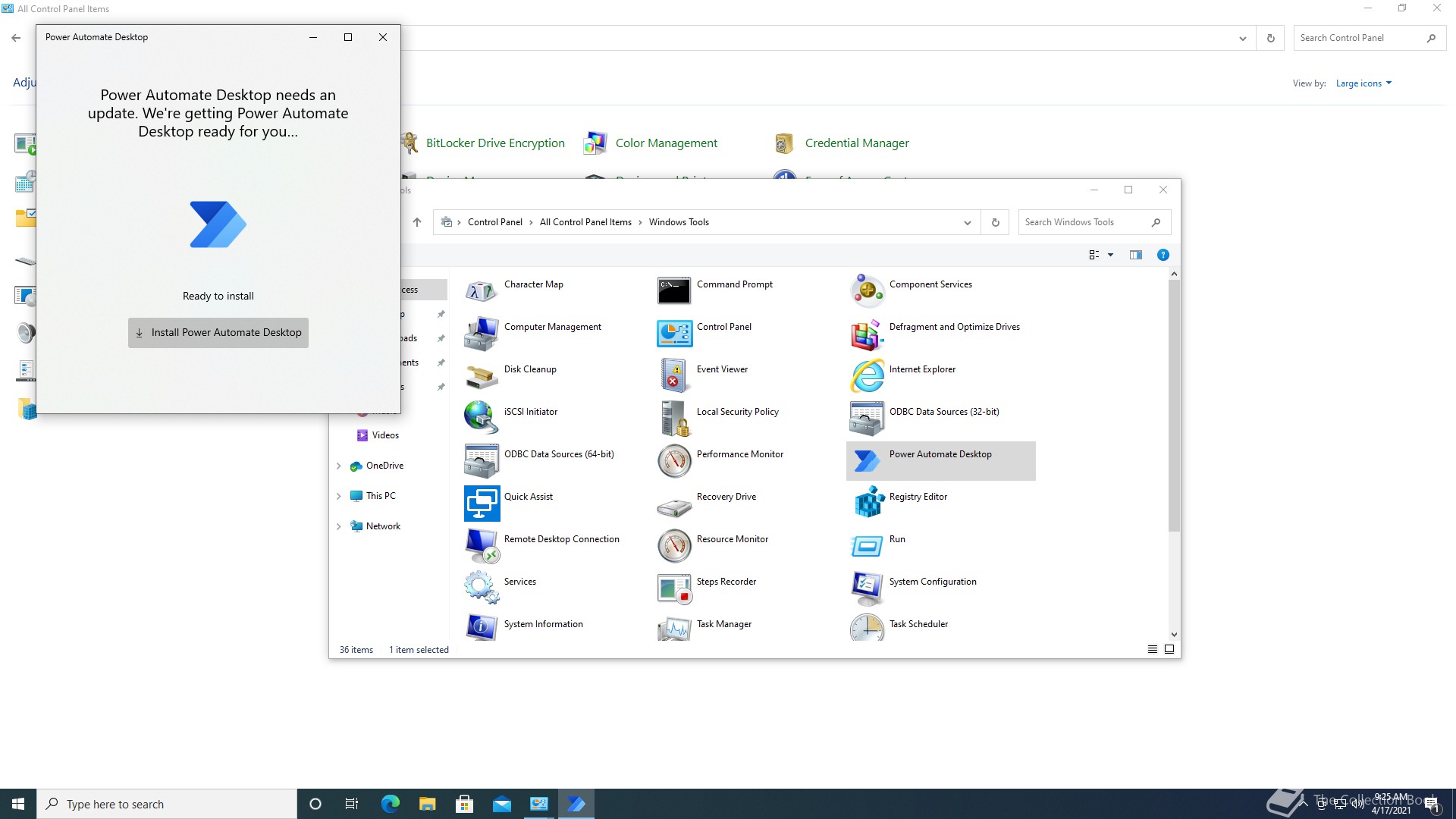The width and height of the screenshot is (1456, 819).
Task: Open the view options dropdown arrow in Windows Tools
Action: (1110, 255)
